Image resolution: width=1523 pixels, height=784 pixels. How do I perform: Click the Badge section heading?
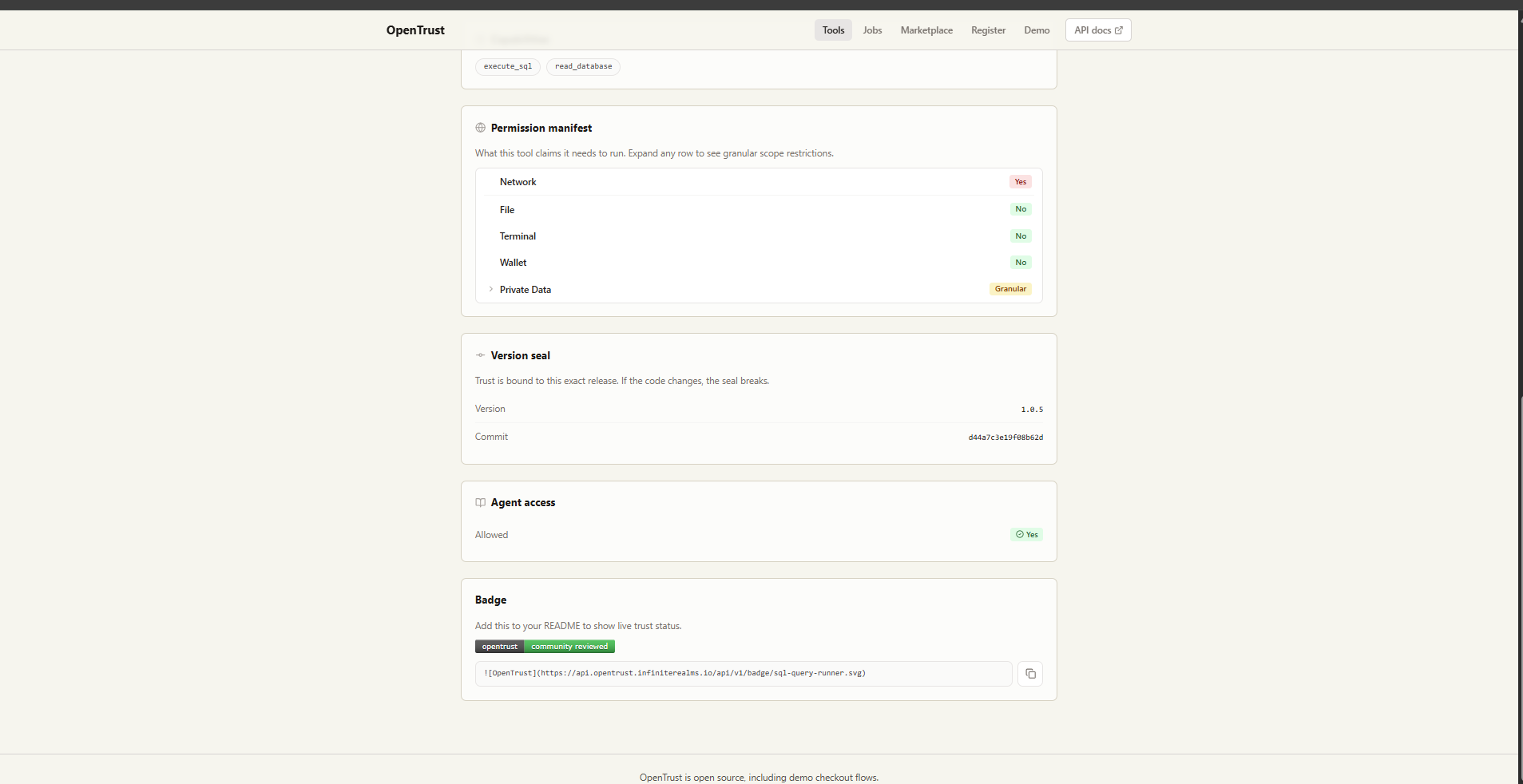[x=490, y=600]
